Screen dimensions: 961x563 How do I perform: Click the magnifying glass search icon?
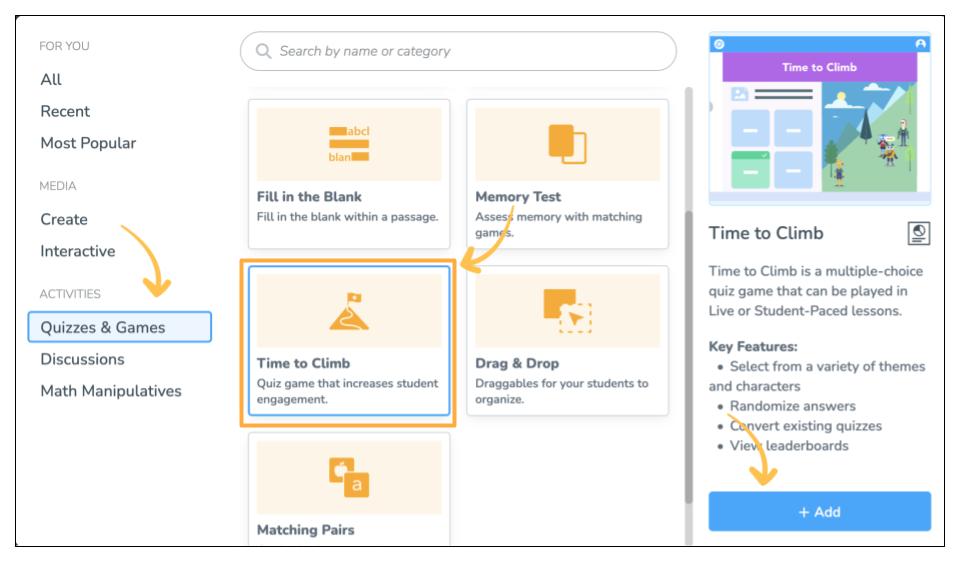point(264,51)
